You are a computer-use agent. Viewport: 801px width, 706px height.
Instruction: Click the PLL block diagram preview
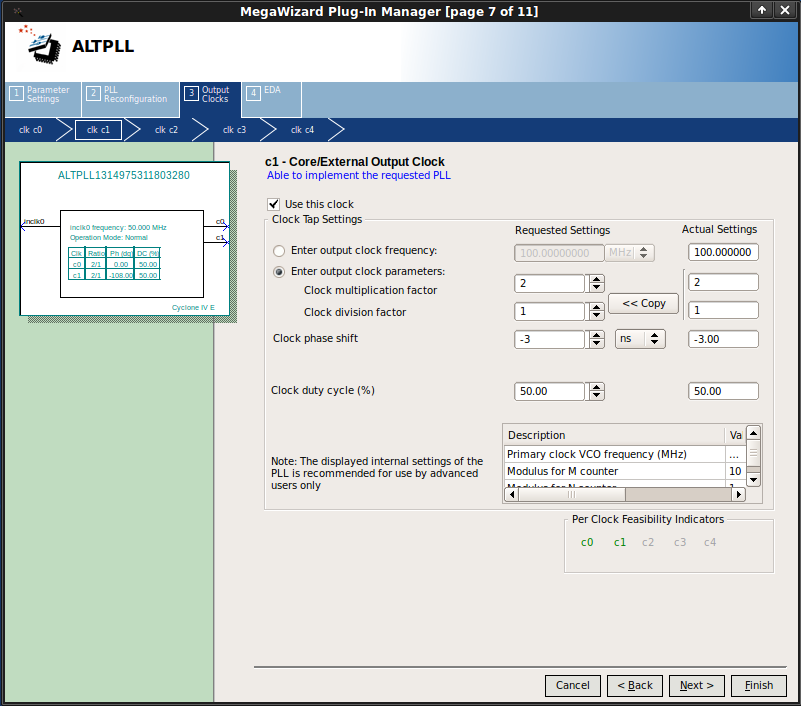click(x=126, y=240)
